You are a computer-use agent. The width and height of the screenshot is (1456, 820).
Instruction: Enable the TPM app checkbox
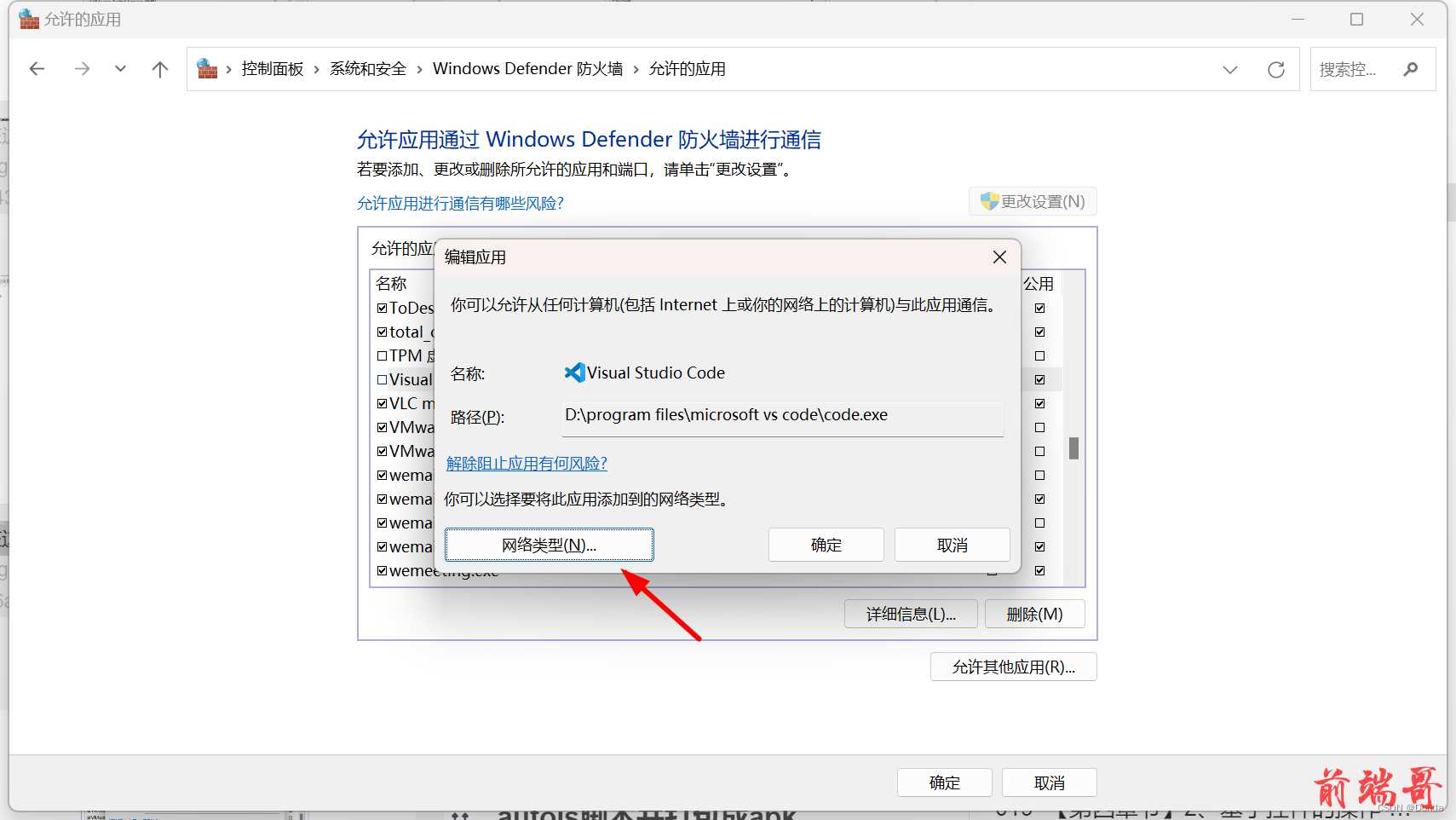tap(382, 355)
